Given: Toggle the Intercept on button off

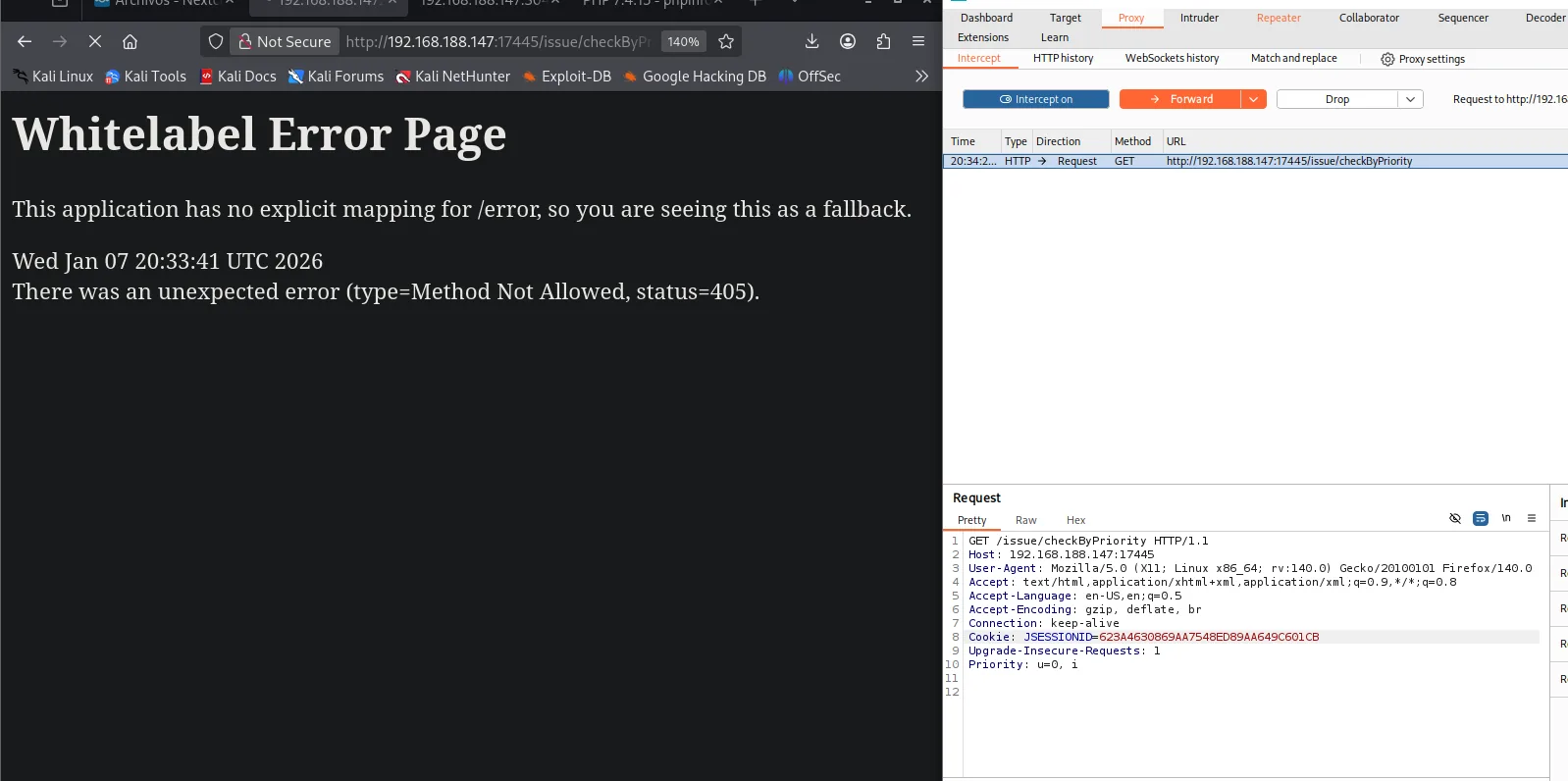Looking at the screenshot, I should point(1035,99).
